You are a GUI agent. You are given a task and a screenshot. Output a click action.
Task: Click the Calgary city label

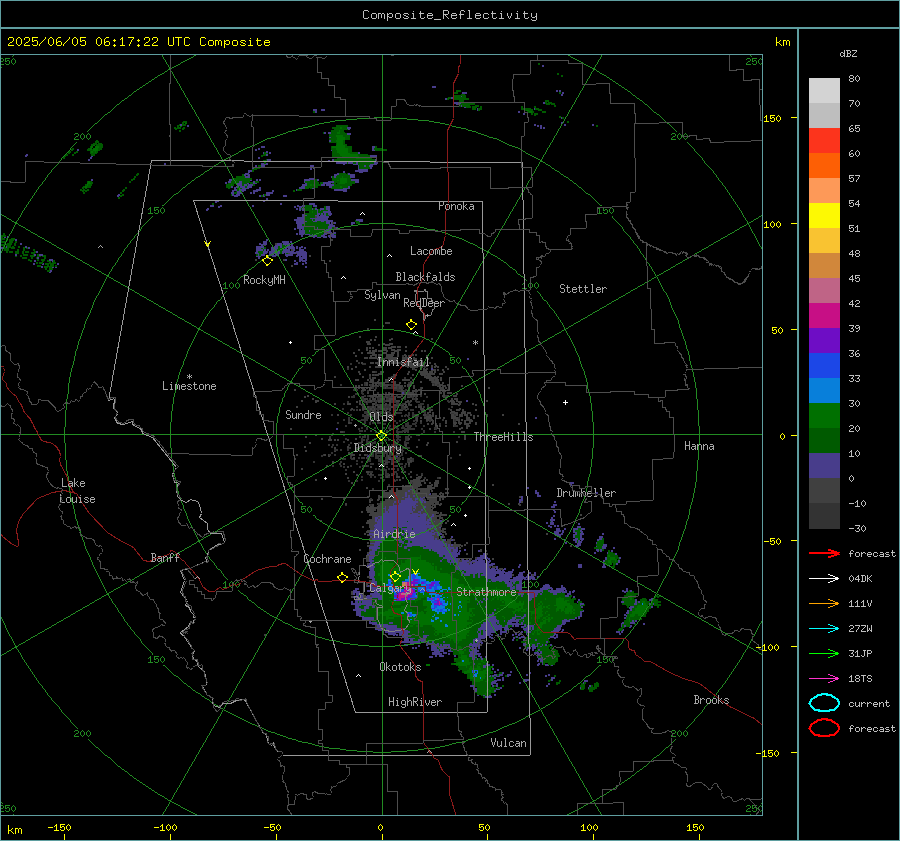pos(390,588)
